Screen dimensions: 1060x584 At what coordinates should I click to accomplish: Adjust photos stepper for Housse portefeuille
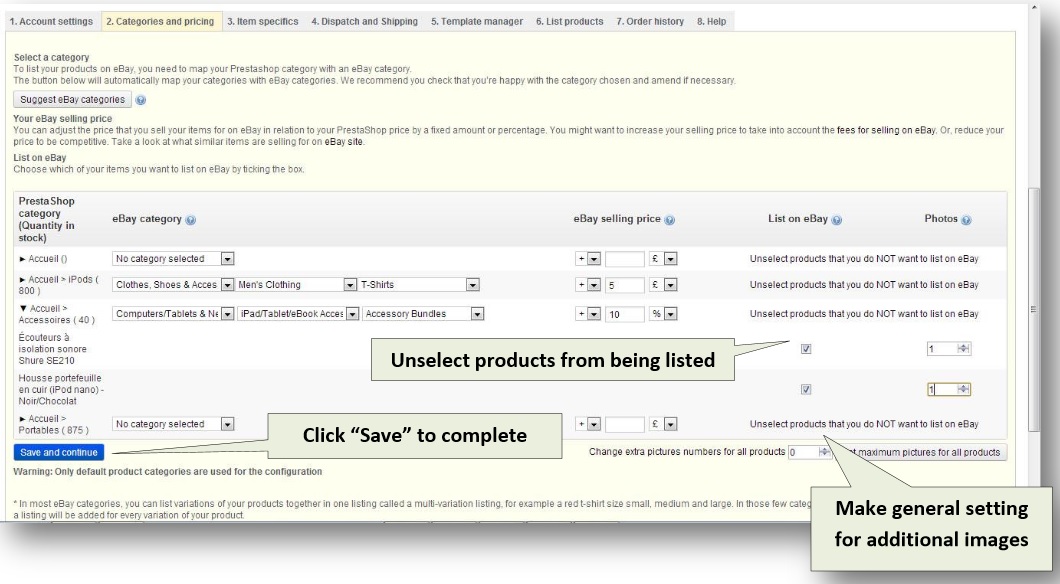tap(963, 389)
